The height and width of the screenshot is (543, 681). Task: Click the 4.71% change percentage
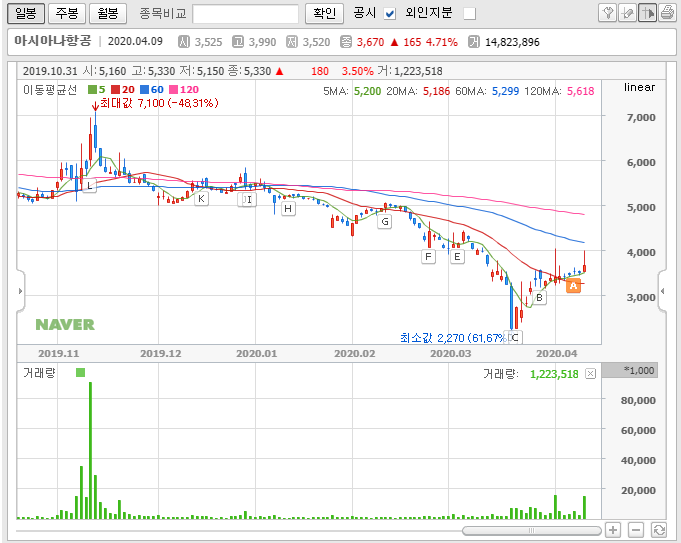442,42
